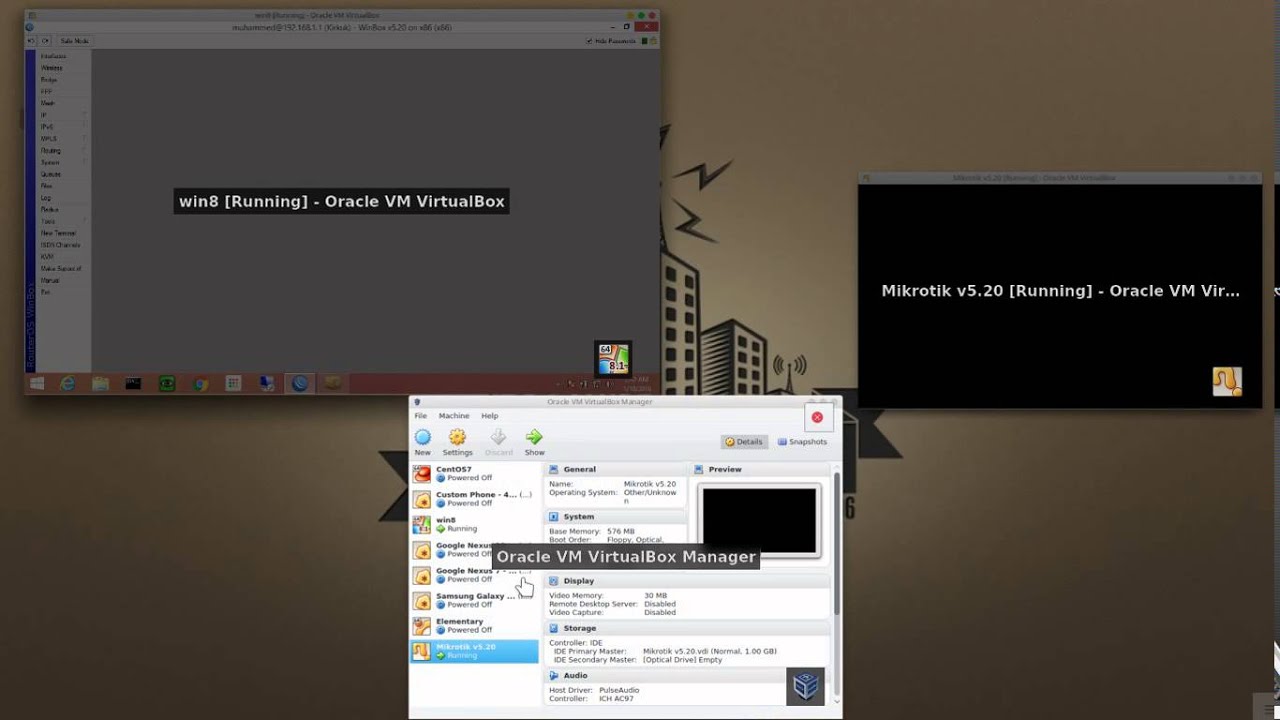This screenshot has height=720, width=1280.
Task: Click the Preview section icon
Action: point(699,469)
